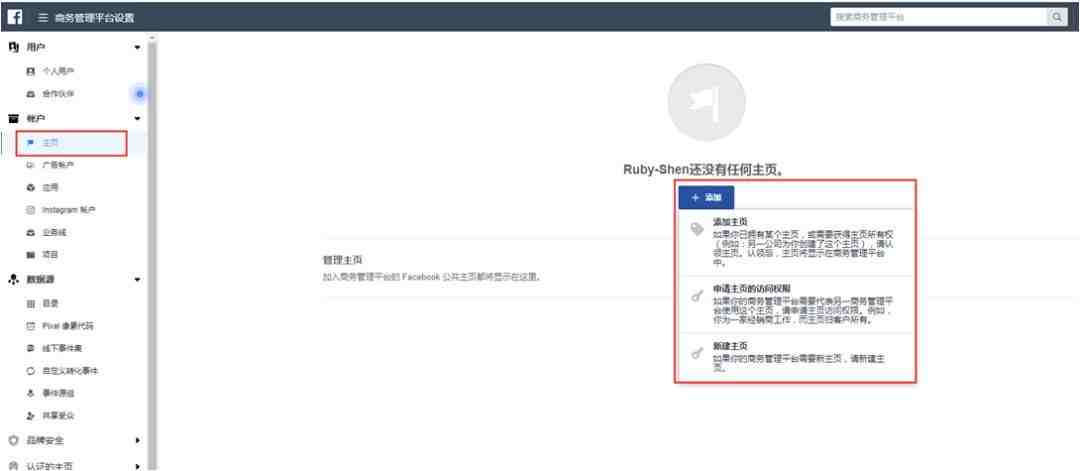Open the 项目 folder icon
1080x471 pixels.
(30, 255)
